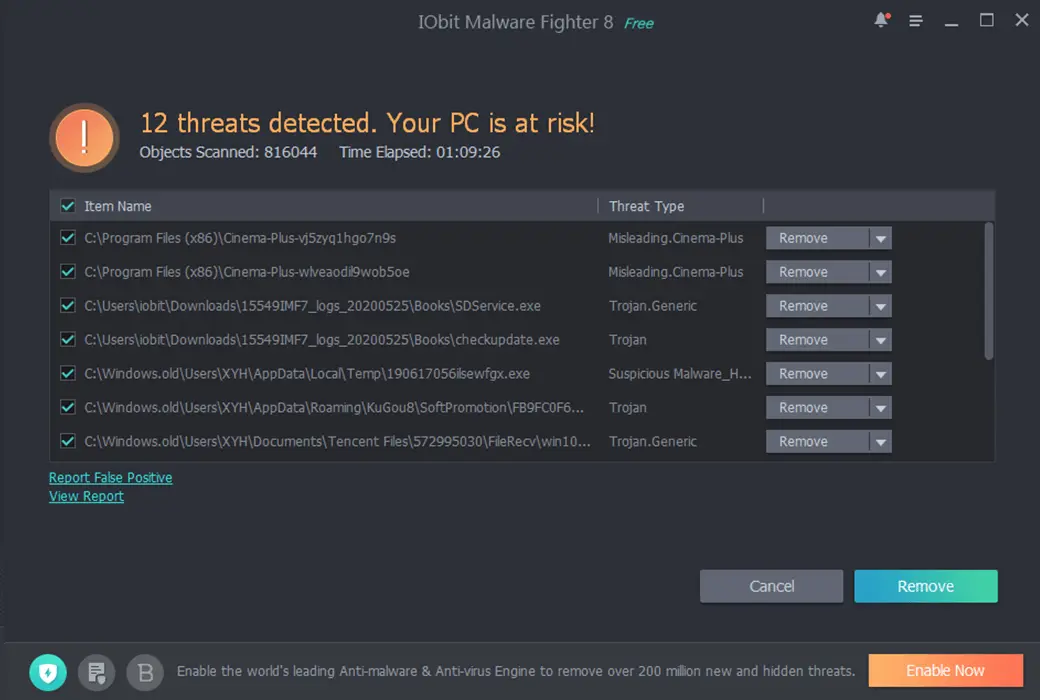Click Remove for the Tencent Files row
The width and height of the screenshot is (1040, 700).
coord(817,441)
